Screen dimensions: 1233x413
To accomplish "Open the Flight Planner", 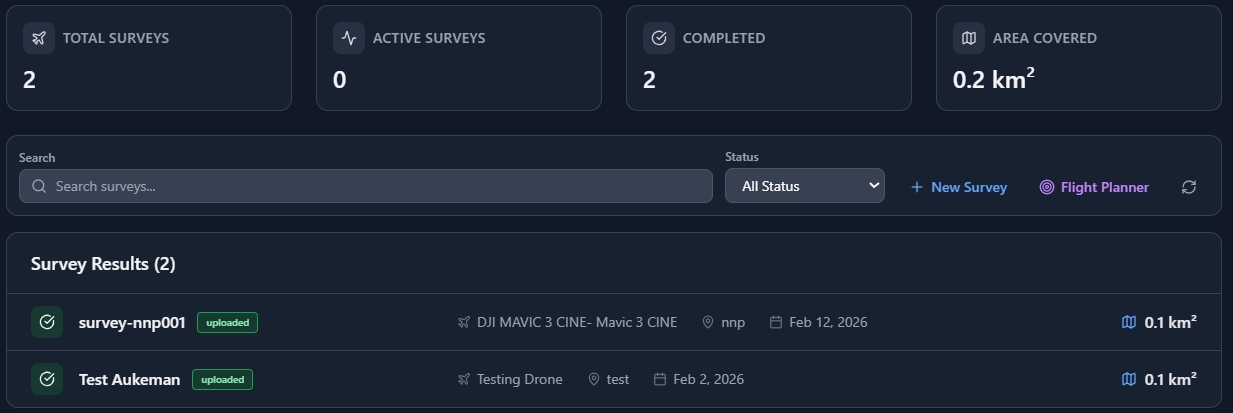I will pyautogui.click(x=1094, y=187).
